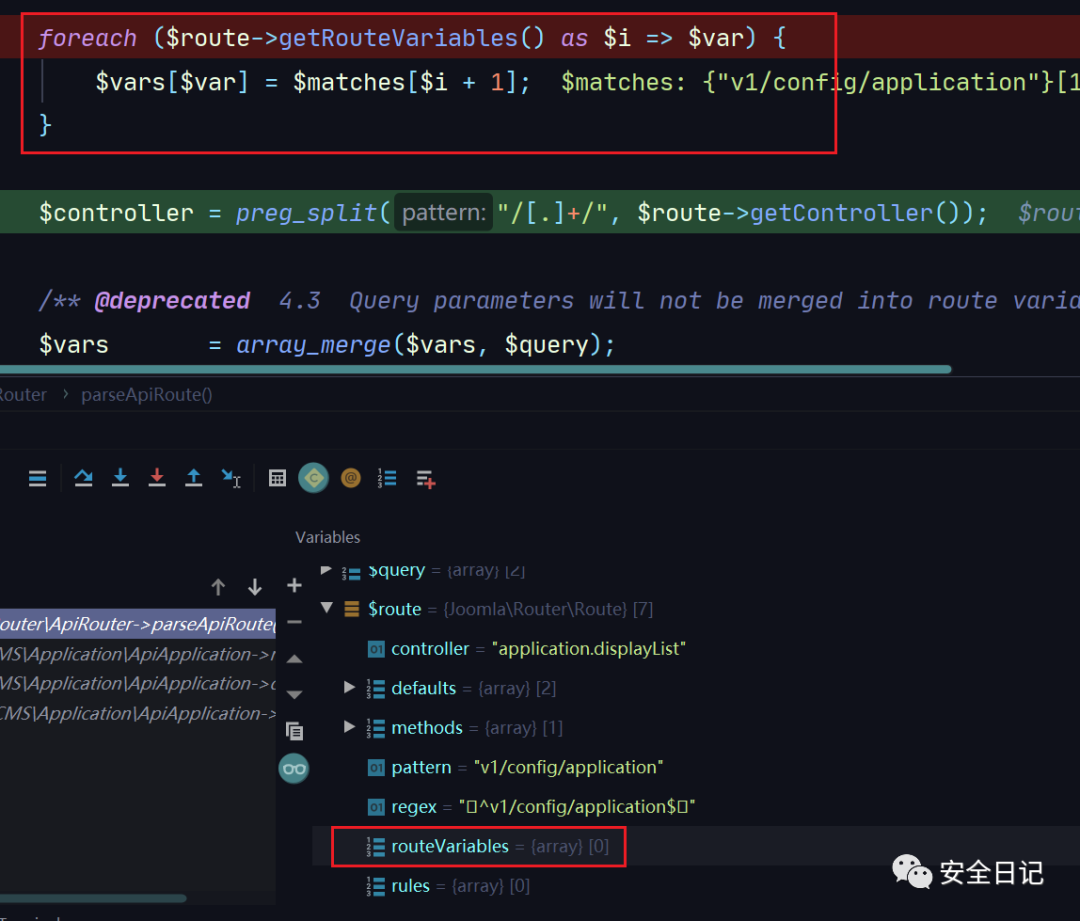The width and height of the screenshot is (1080, 921).
Task: Click the plus New Watch button
Action: coord(294,585)
